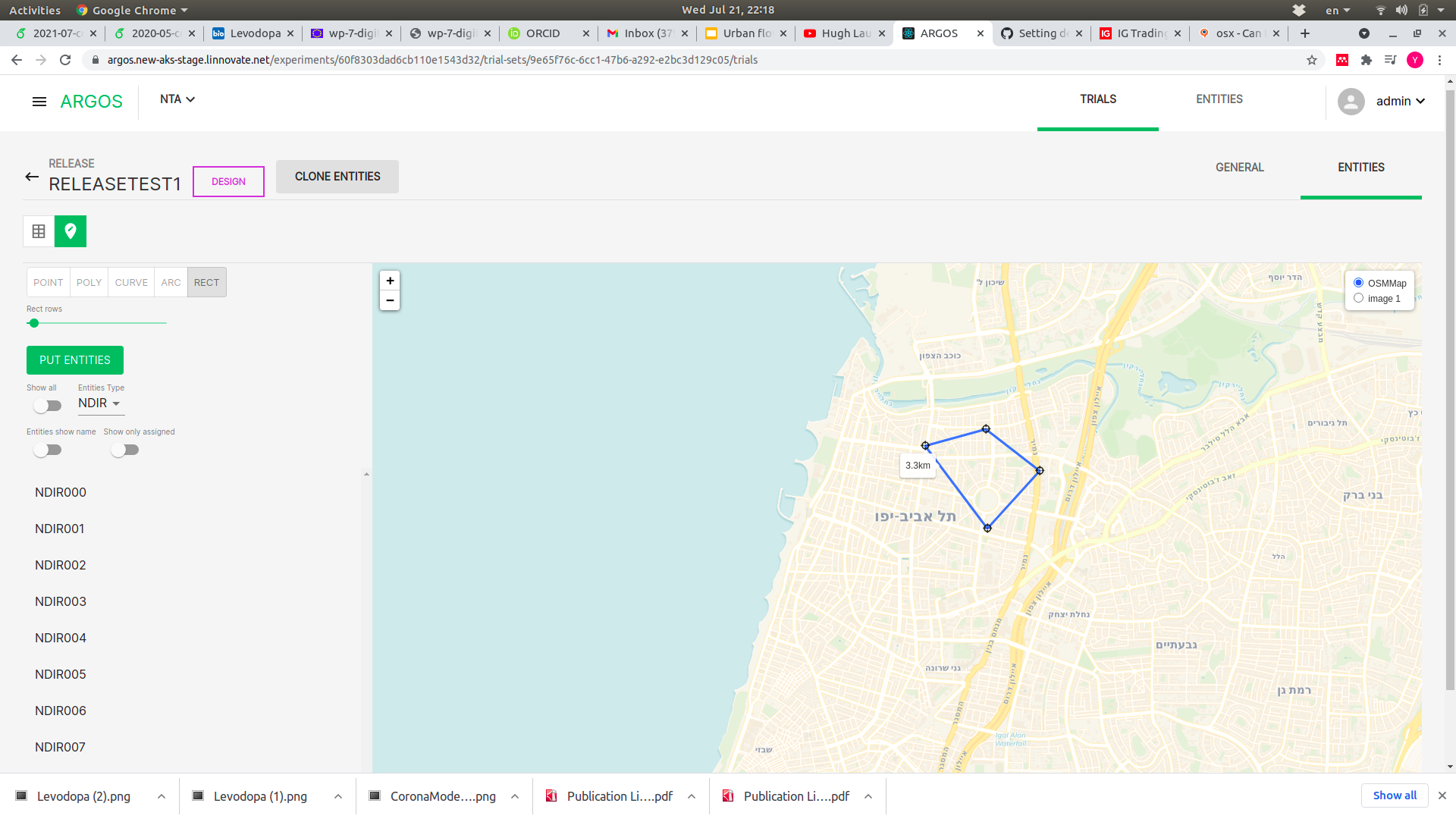Select the NDIR003 entity in the list
Image resolution: width=1456 pixels, height=819 pixels.
61,601
